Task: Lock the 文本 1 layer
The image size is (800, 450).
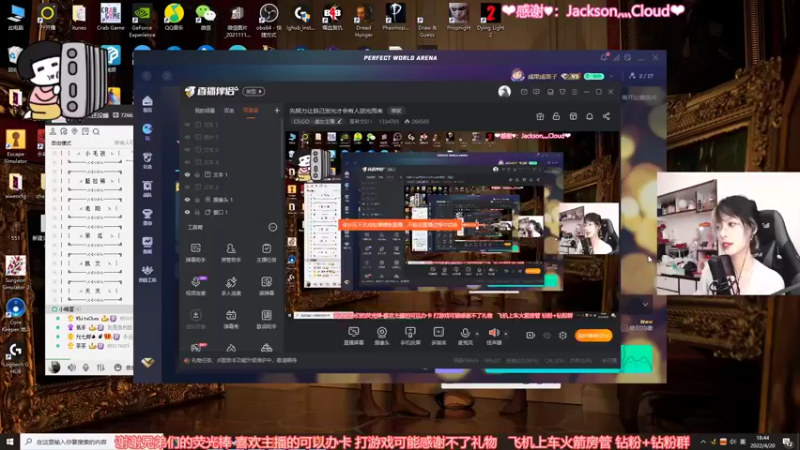Action: point(197,174)
